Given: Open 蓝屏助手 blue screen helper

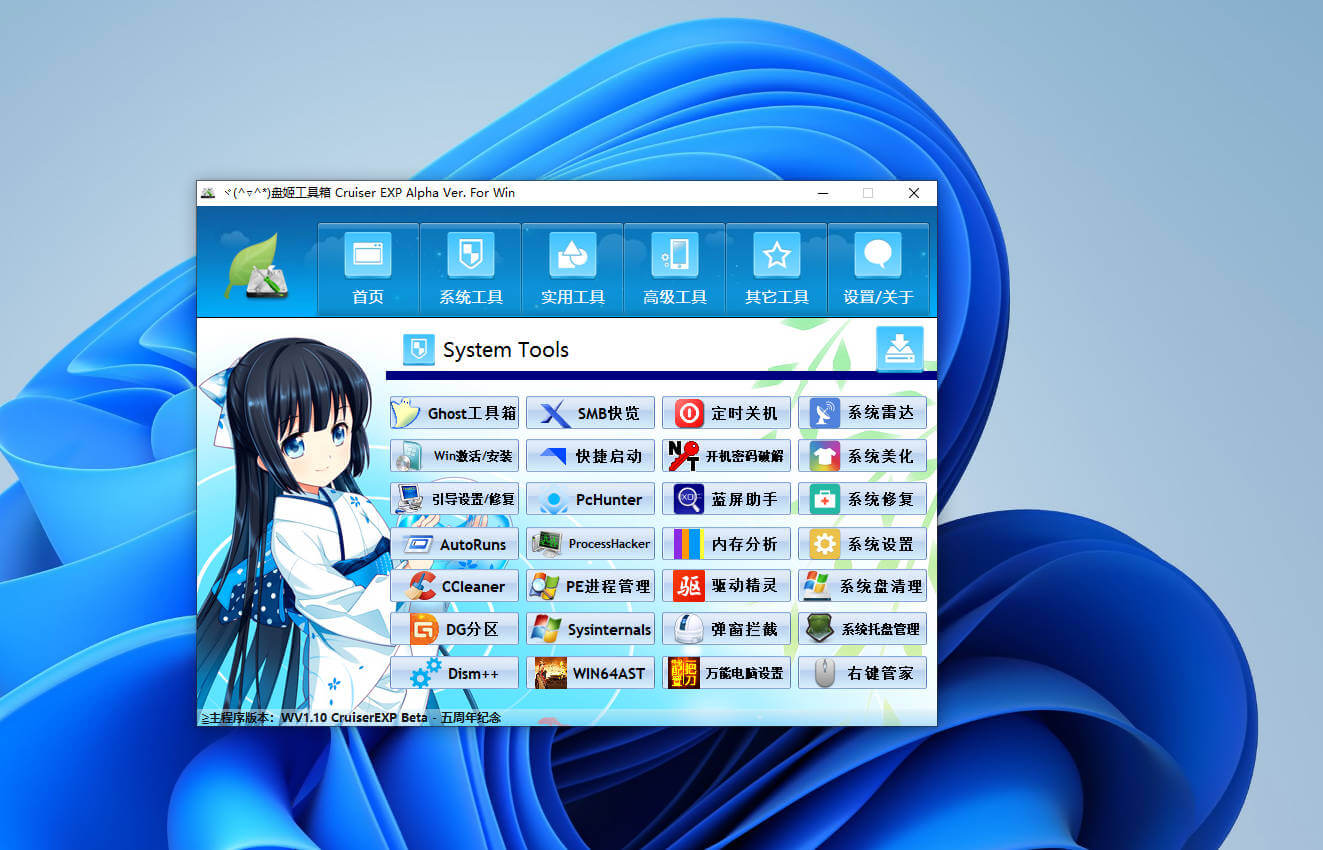Looking at the screenshot, I should (x=726, y=499).
